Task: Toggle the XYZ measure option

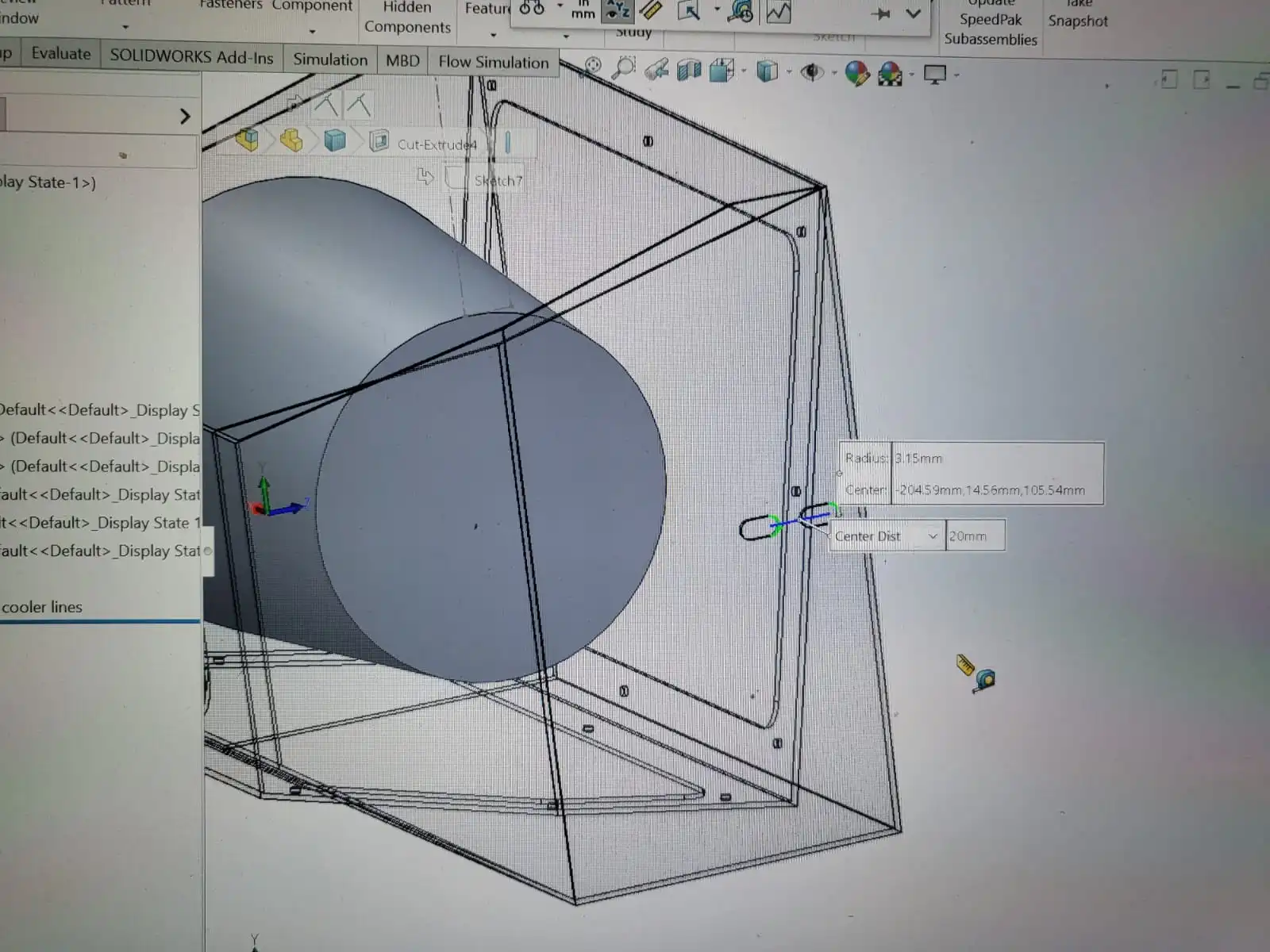Action: (x=617, y=10)
